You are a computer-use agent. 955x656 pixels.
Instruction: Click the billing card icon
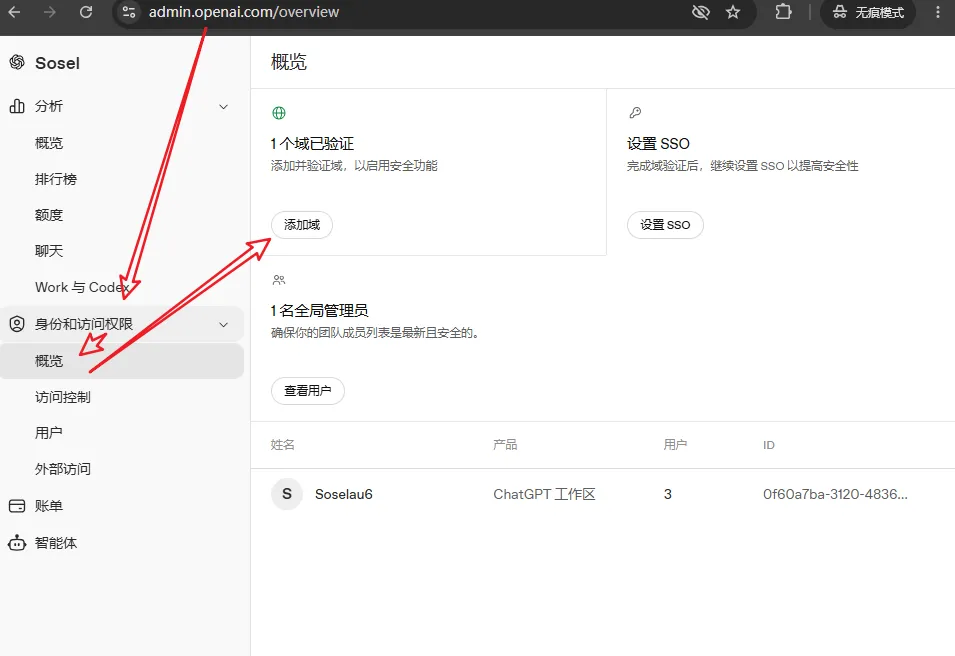click(x=17, y=506)
